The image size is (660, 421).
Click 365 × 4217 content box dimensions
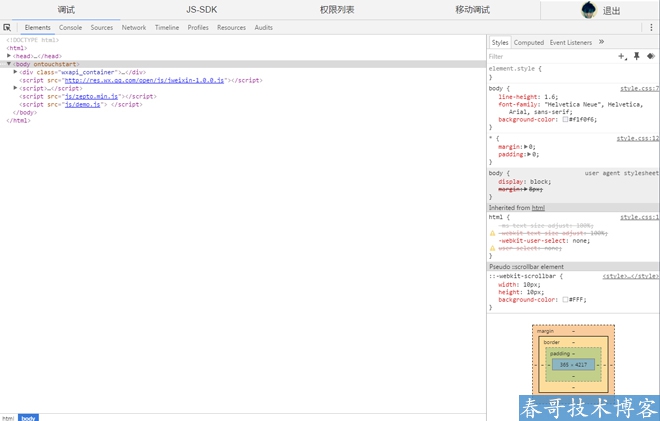pos(573,365)
